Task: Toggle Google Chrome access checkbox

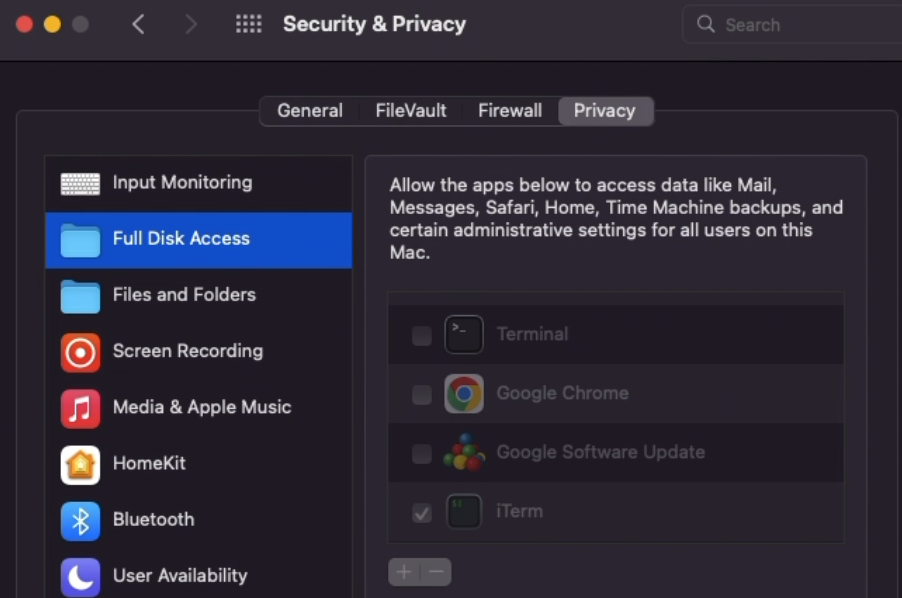Action: point(422,394)
